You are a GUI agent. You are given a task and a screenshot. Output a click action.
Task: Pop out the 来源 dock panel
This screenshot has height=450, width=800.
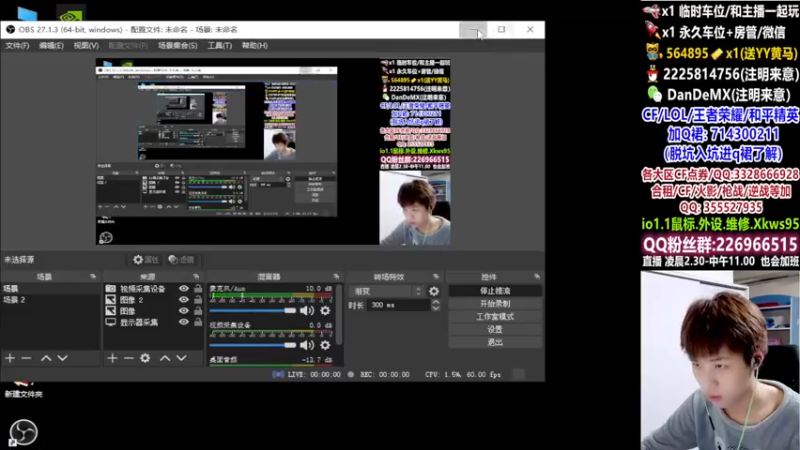[196, 277]
